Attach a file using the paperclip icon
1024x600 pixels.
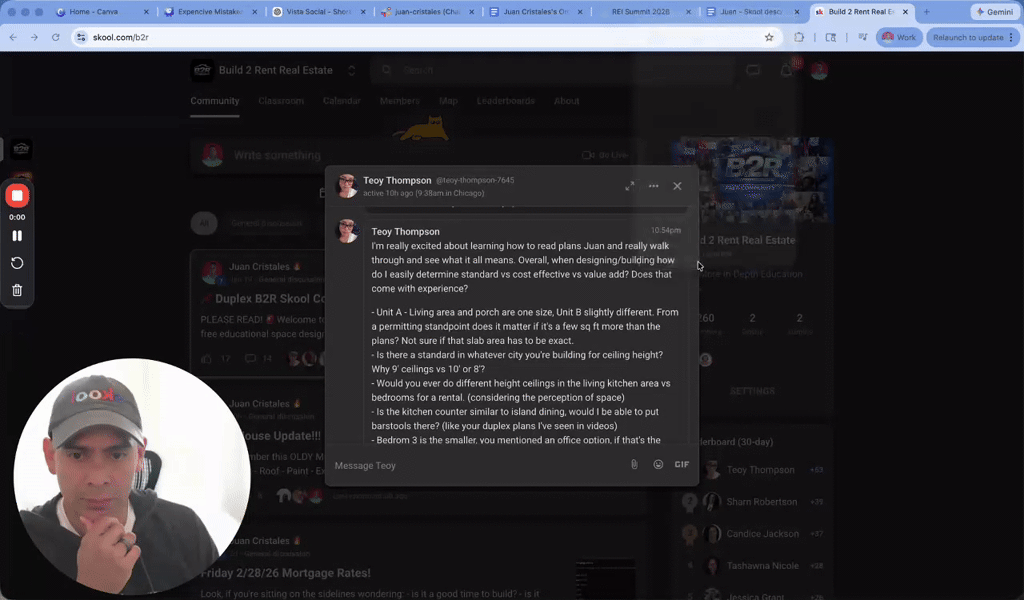tap(634, 464)
